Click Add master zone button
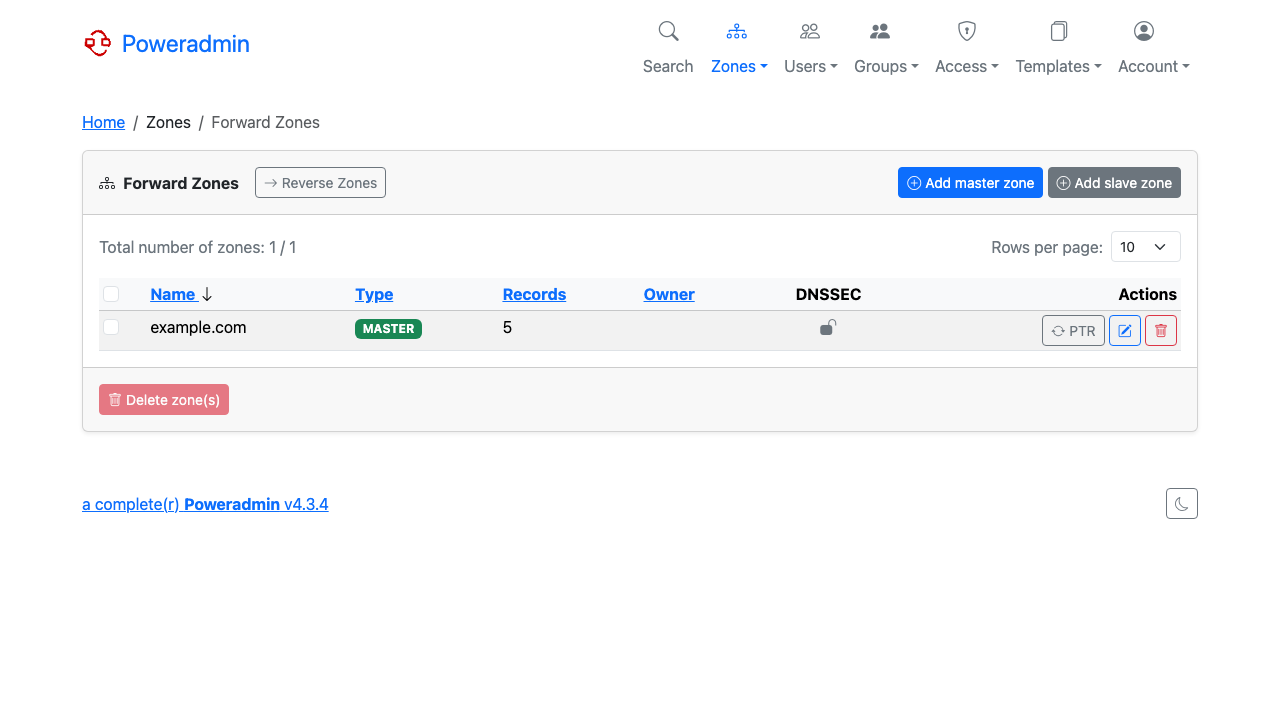 pos(970,183)
